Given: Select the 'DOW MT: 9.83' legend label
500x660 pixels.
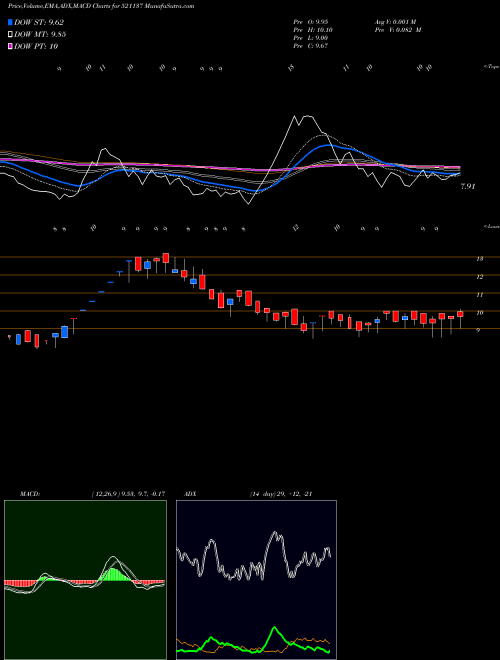Looking at the screenshot, I should coord(40,35).
